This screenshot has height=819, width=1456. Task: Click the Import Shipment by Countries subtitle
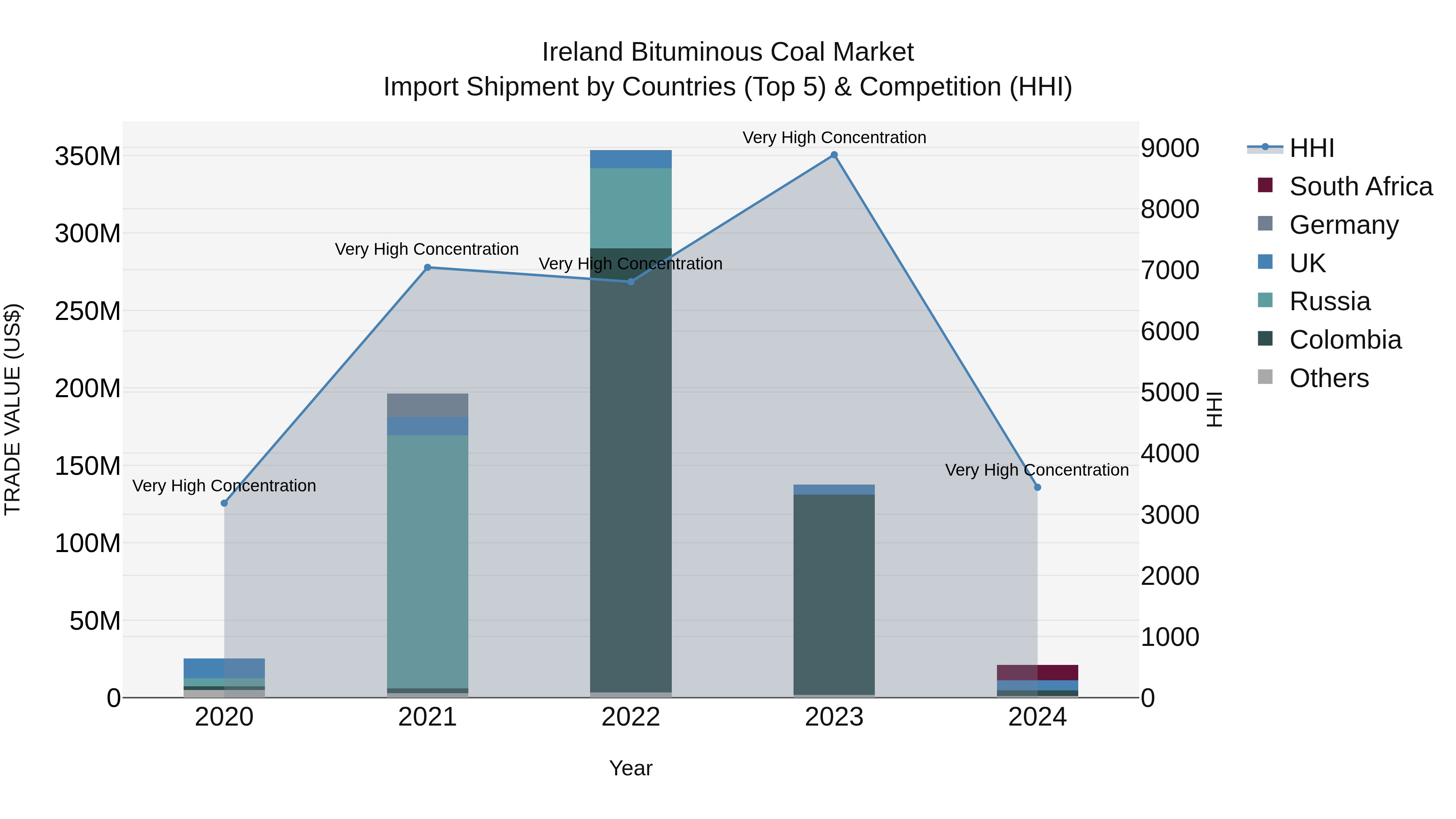[x=728, y=87]
